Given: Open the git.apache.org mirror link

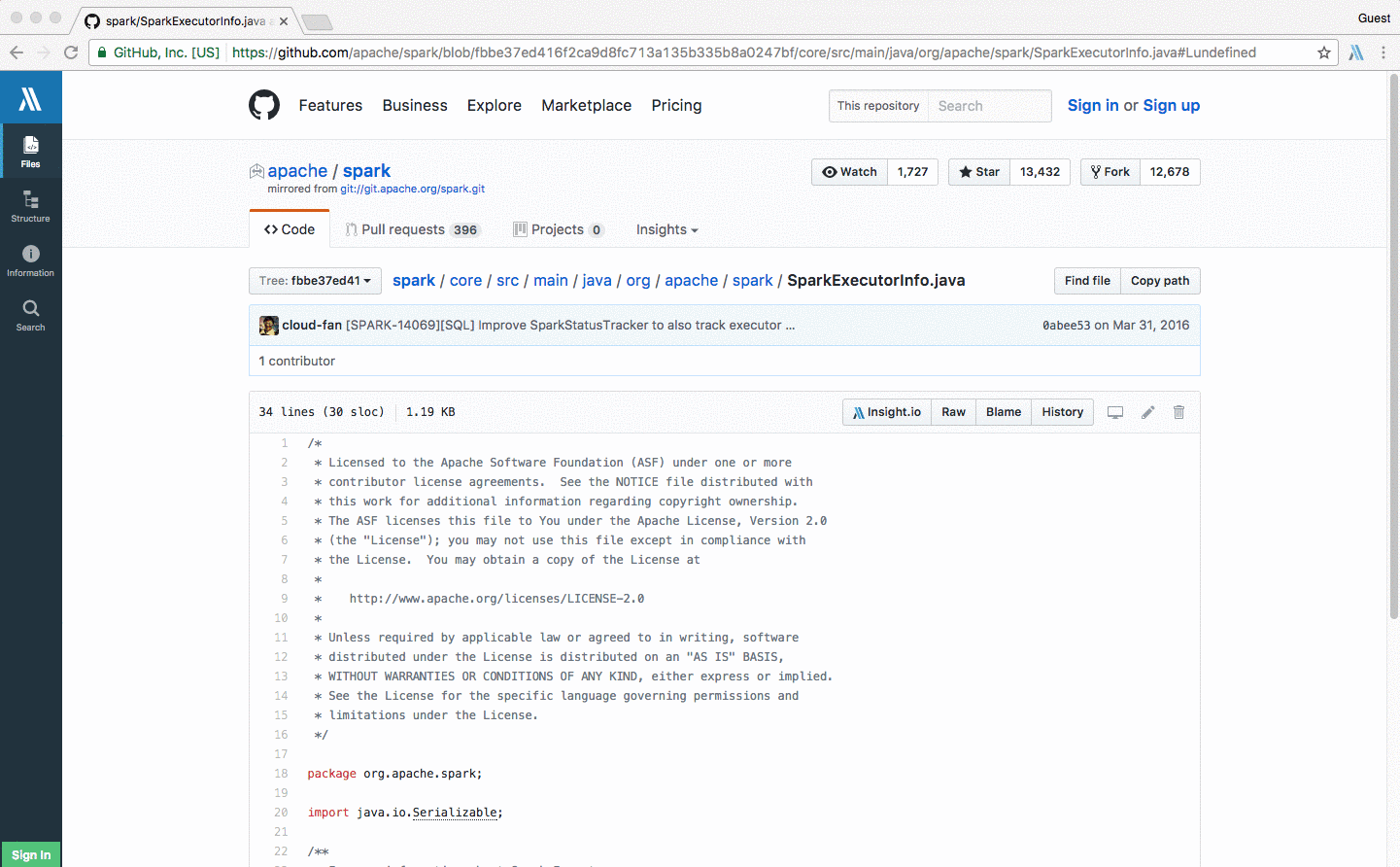Looking at the screenshot, I should 413,190.
